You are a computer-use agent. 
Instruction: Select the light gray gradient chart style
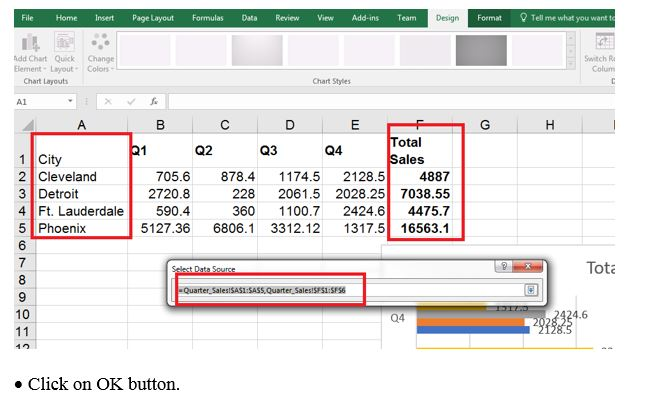pyautogui.click(x=257, y=50)
